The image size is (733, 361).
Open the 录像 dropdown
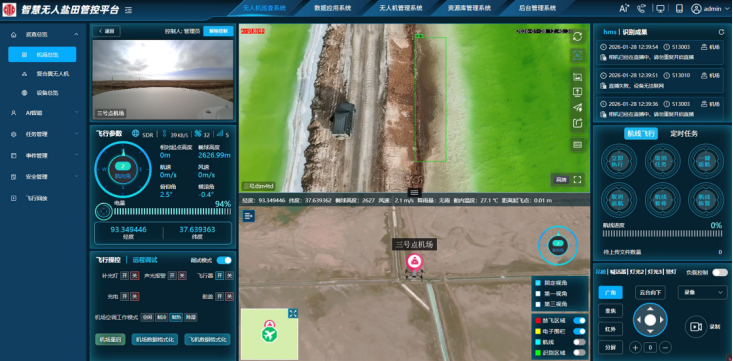pyautogui.click(x=702, y=293)
